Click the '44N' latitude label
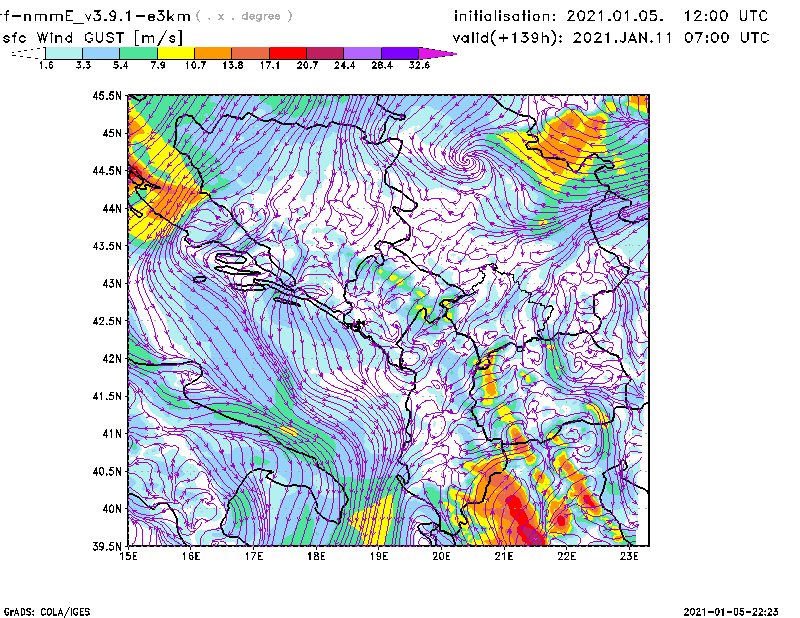The width and height of the screenshot is (800, 618). pyautogui.click(x=112, y=208)
